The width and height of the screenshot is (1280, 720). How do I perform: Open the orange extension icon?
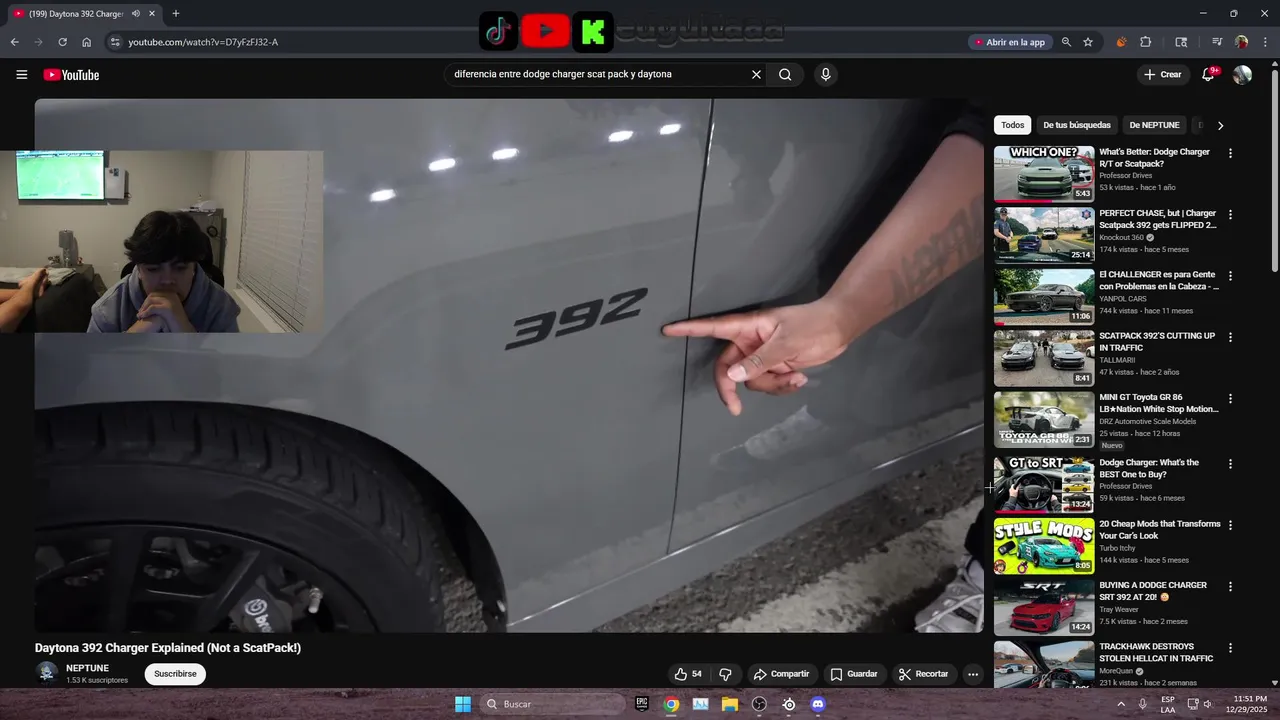[x=1121, y=42]
